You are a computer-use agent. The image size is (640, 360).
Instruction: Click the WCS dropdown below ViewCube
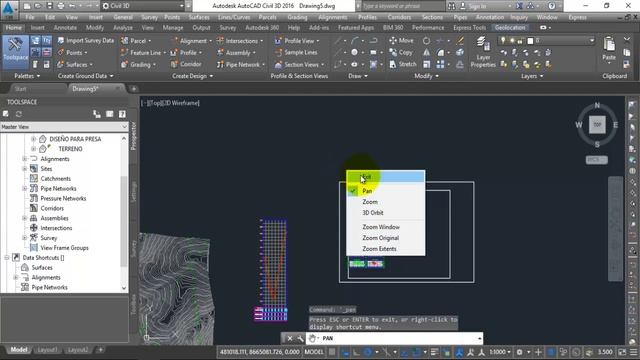point(597,160)
